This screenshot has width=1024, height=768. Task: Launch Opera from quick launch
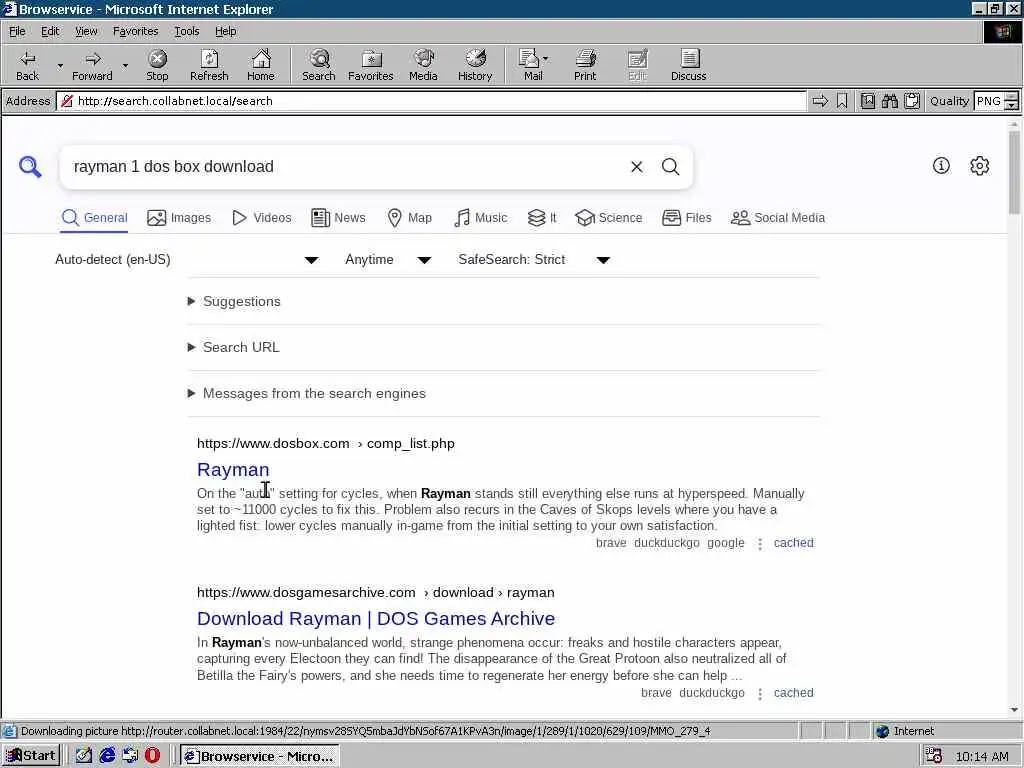pos(152,756)
